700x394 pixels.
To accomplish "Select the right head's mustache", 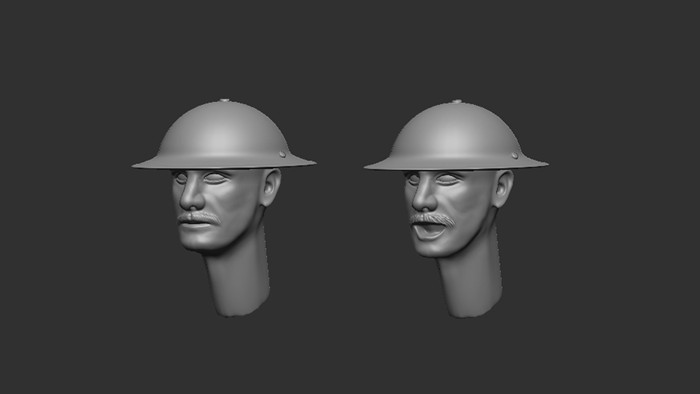I will [432, 219].
